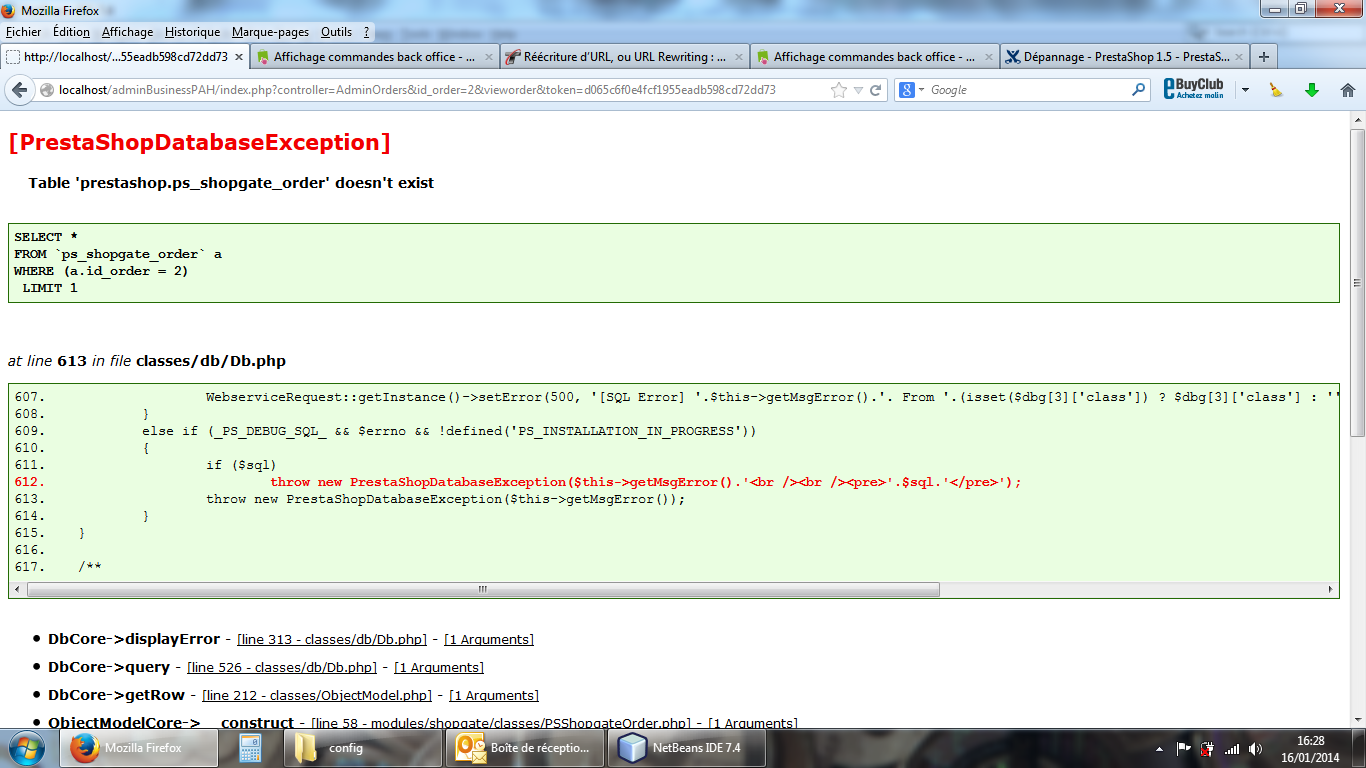Click the page scrollbar up arrow

(1357, 119)
